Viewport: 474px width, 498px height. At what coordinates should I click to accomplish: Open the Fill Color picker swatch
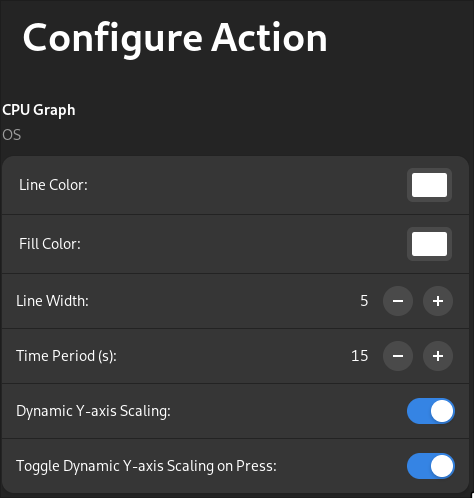tap(429, 244)
